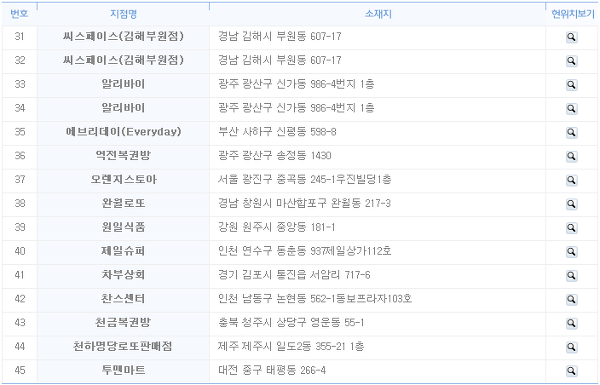Image resolution: width=600 pixels, height=385 pixels.
Task: Select address 부산 사하구 신평동 598-8
Action: point(277,132)
